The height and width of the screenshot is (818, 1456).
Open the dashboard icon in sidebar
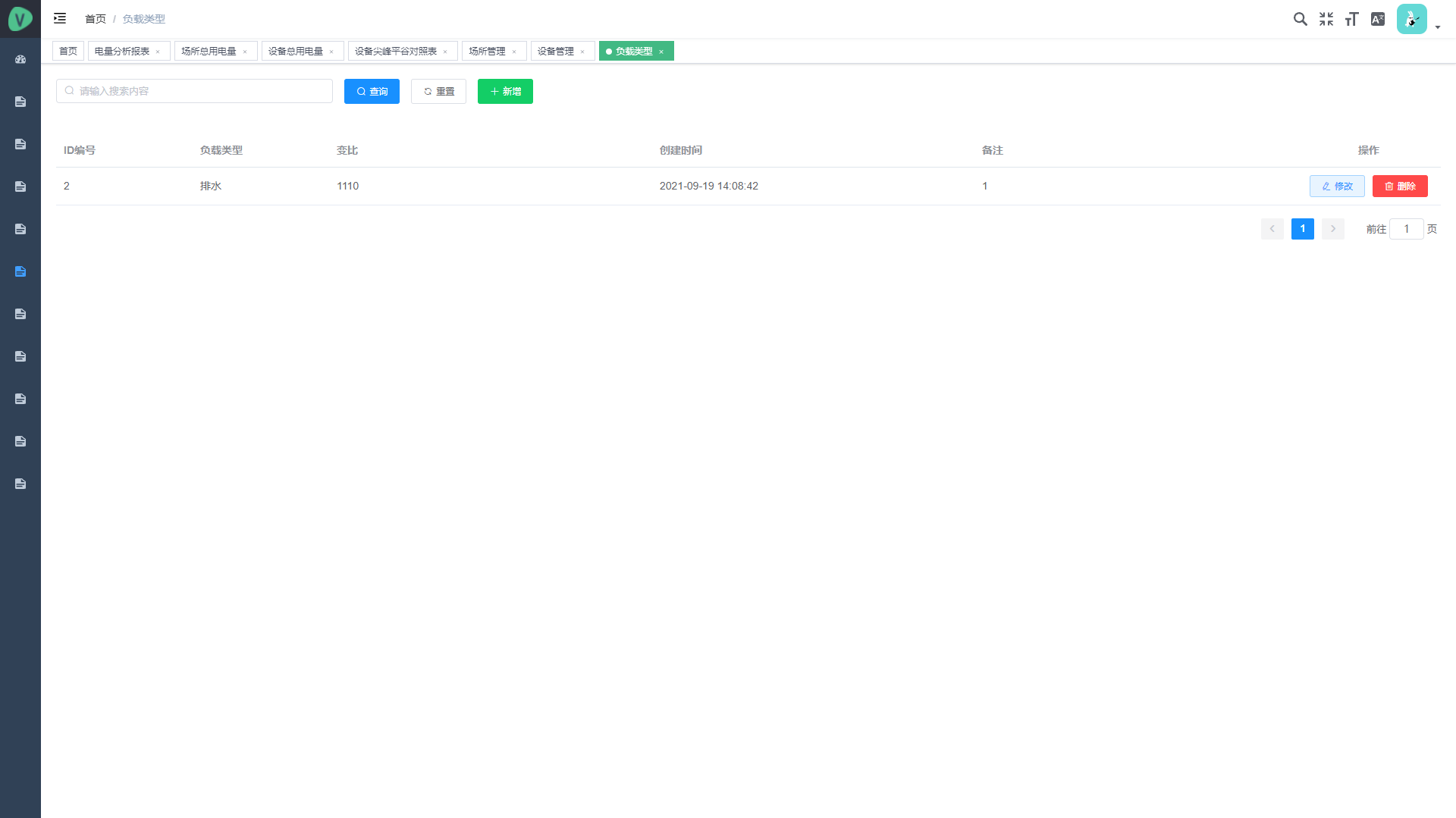coord(20,59)
